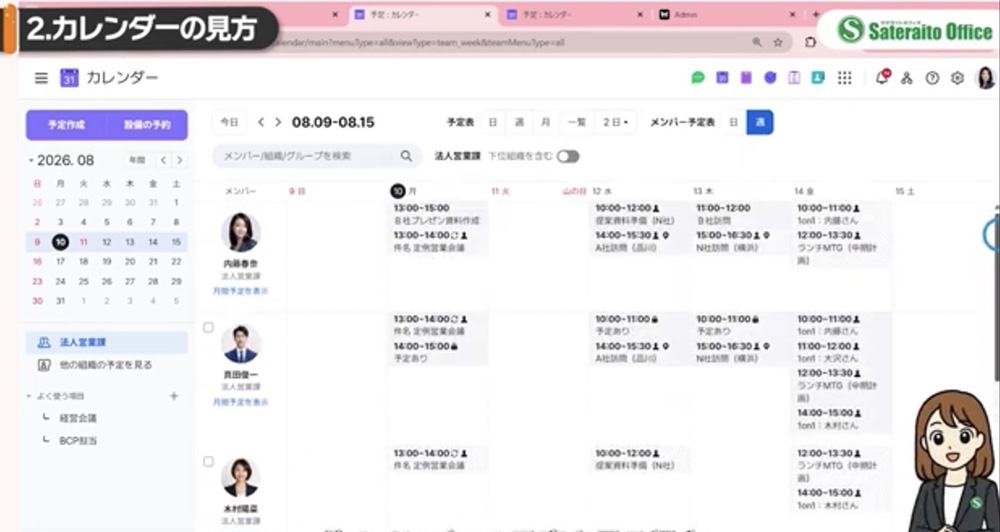Image resolution: width=1000 pixels, height=532 pixels.
Task: Open the teal contacts app icon in header
Action: 818,78
